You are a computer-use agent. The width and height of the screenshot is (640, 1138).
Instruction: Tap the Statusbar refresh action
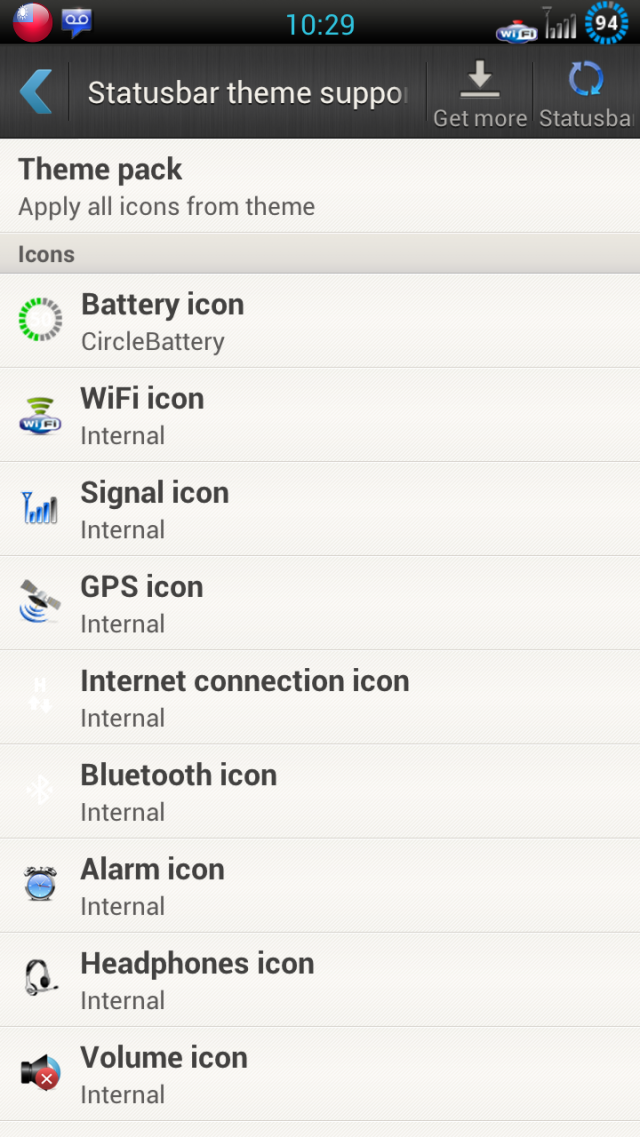point(586,92)
